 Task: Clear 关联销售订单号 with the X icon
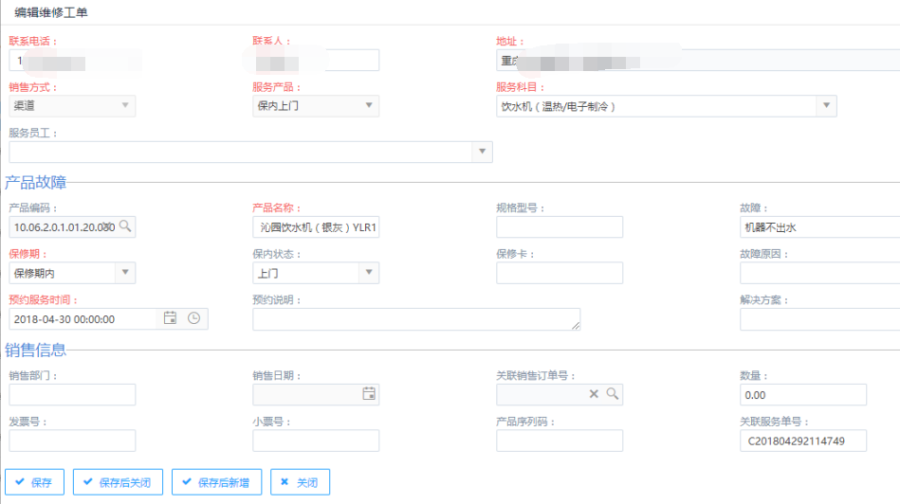[x=594, y=394]
